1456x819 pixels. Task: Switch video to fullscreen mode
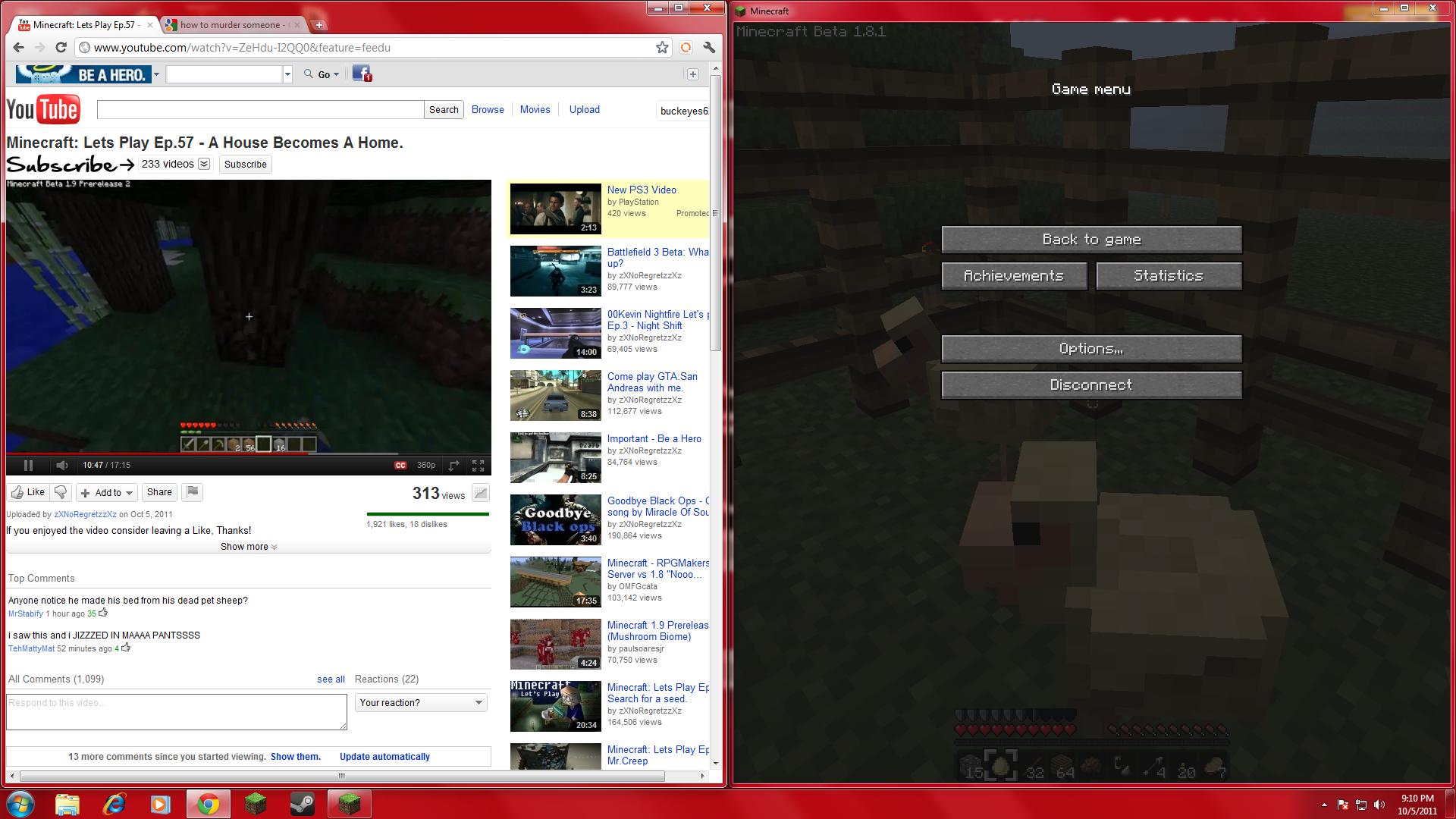[x=478, y=465]
